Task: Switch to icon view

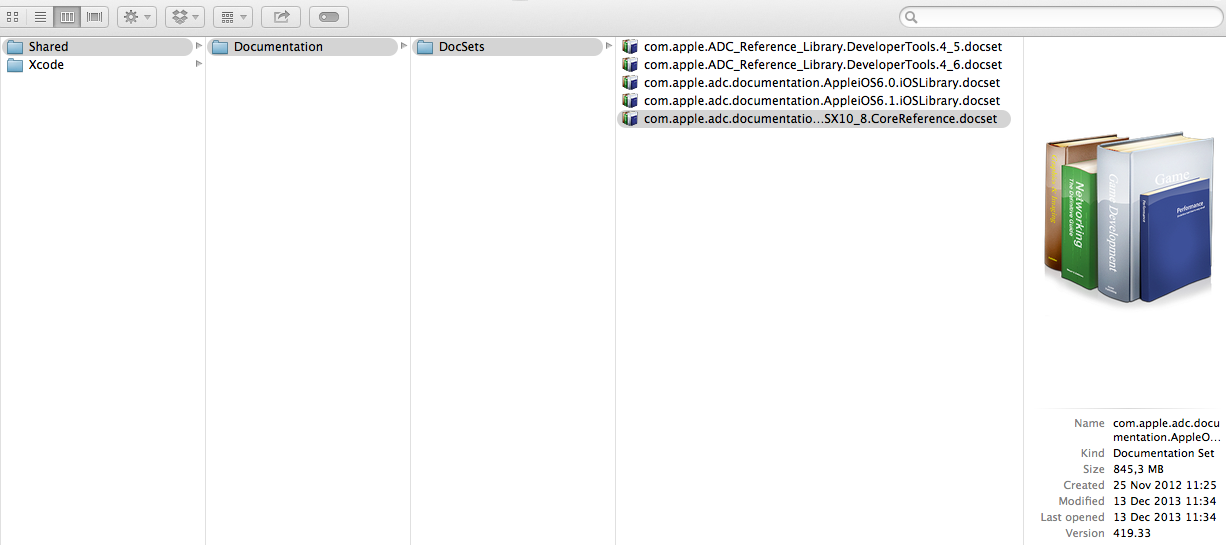Action: click(x=13, y=17)
